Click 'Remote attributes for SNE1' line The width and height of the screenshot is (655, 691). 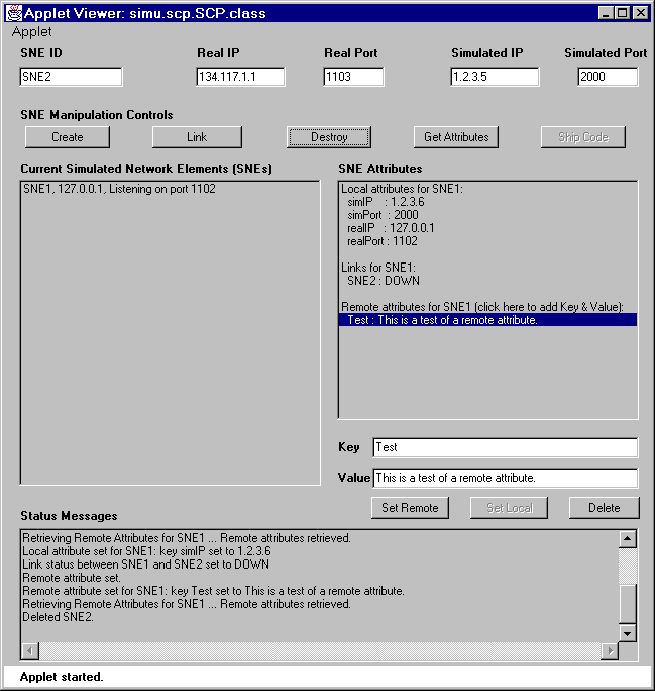tap(482, 306)
